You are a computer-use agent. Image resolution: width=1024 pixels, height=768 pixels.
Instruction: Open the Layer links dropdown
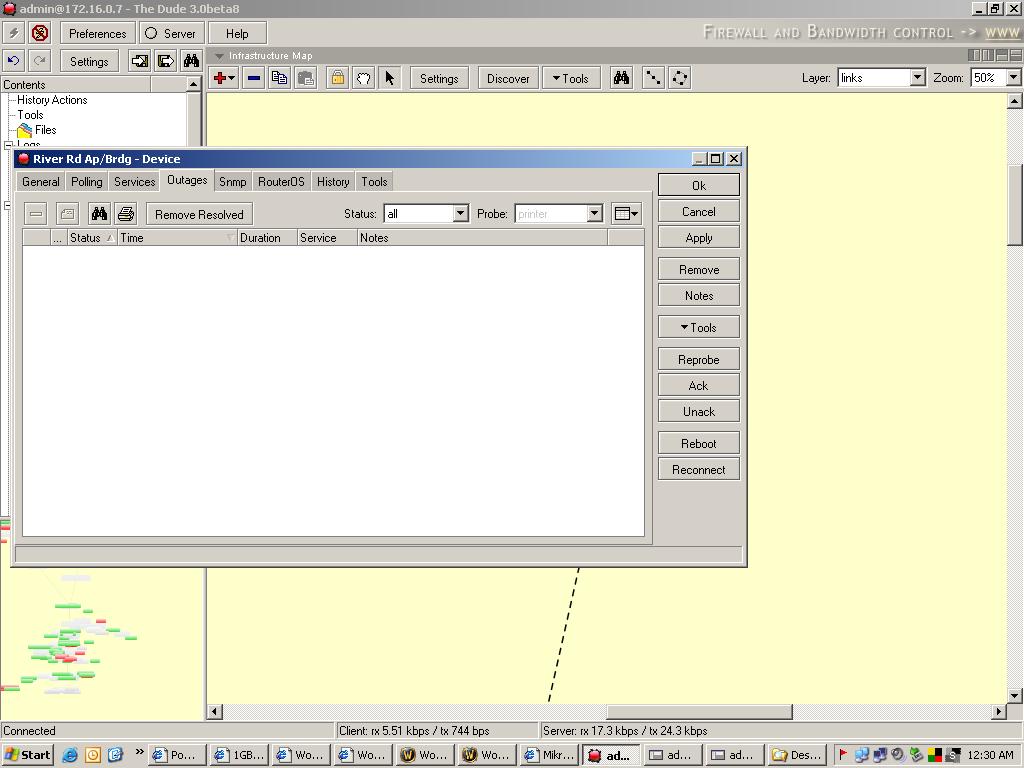tap(917, 78)
